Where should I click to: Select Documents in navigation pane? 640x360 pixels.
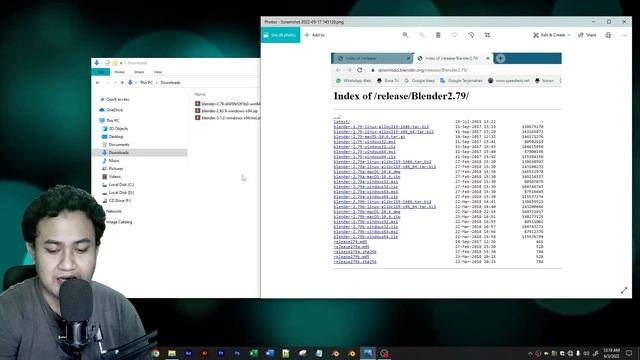(x=116, y=144)
